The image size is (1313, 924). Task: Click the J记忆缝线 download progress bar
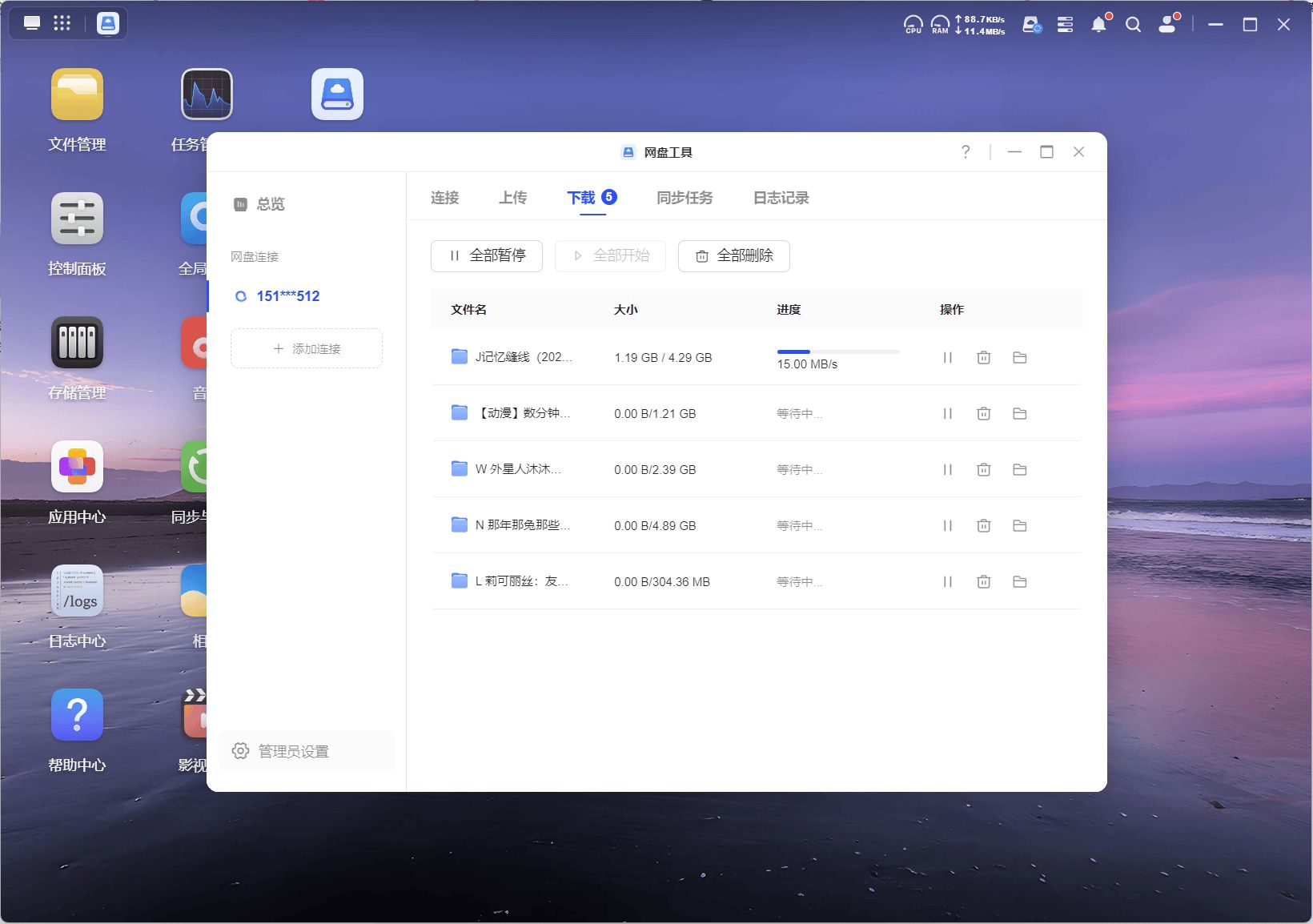tap(838, 352)
